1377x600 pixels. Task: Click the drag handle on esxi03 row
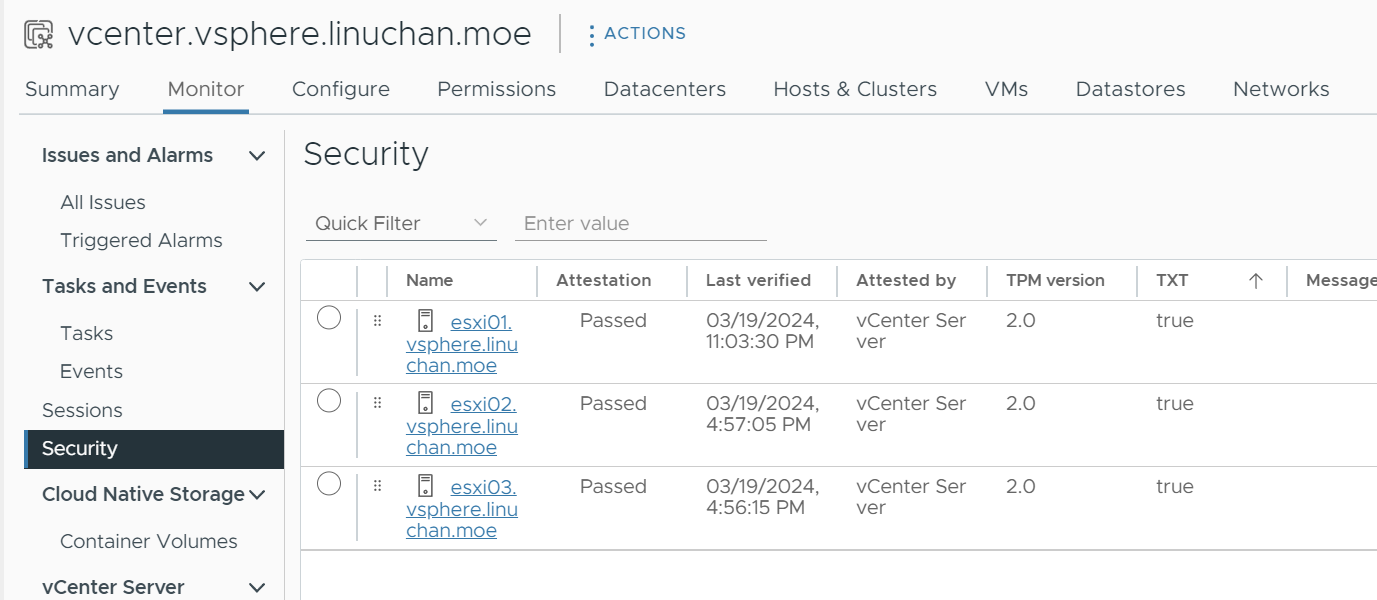tap(377, 486)
